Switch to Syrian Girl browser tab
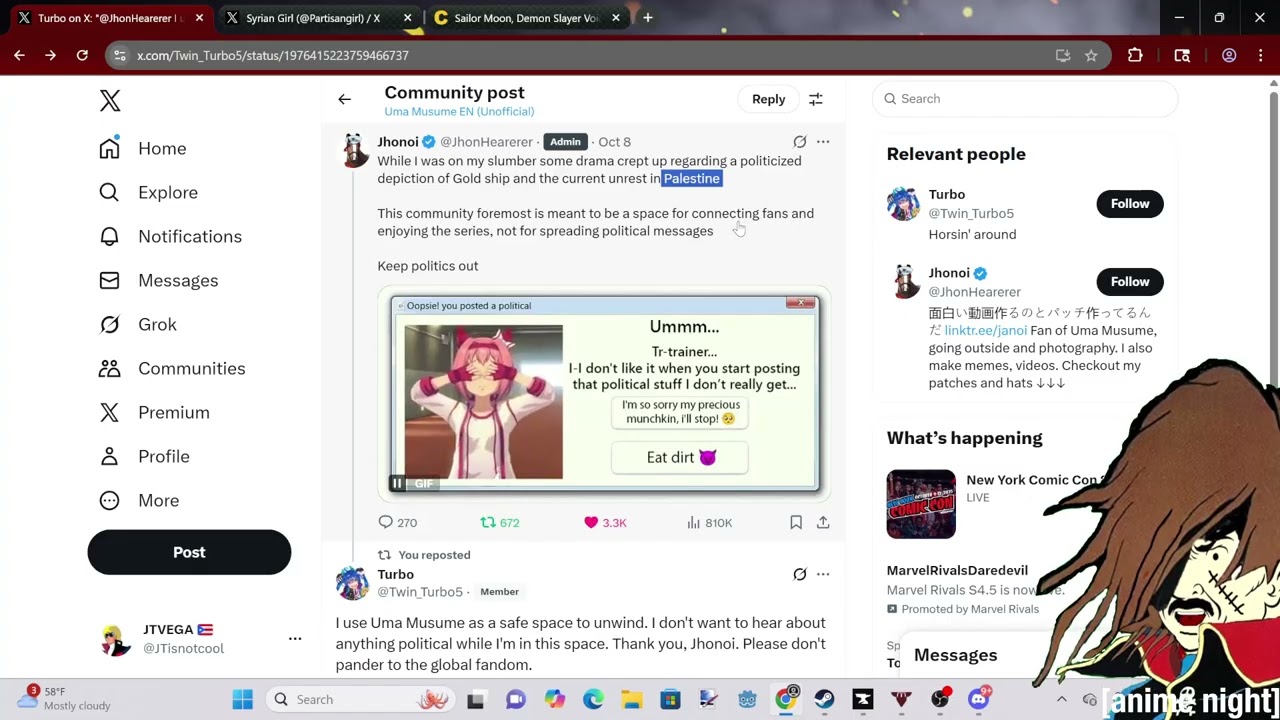The height and width of the screenshot is (720, 1280). (313, 18)
